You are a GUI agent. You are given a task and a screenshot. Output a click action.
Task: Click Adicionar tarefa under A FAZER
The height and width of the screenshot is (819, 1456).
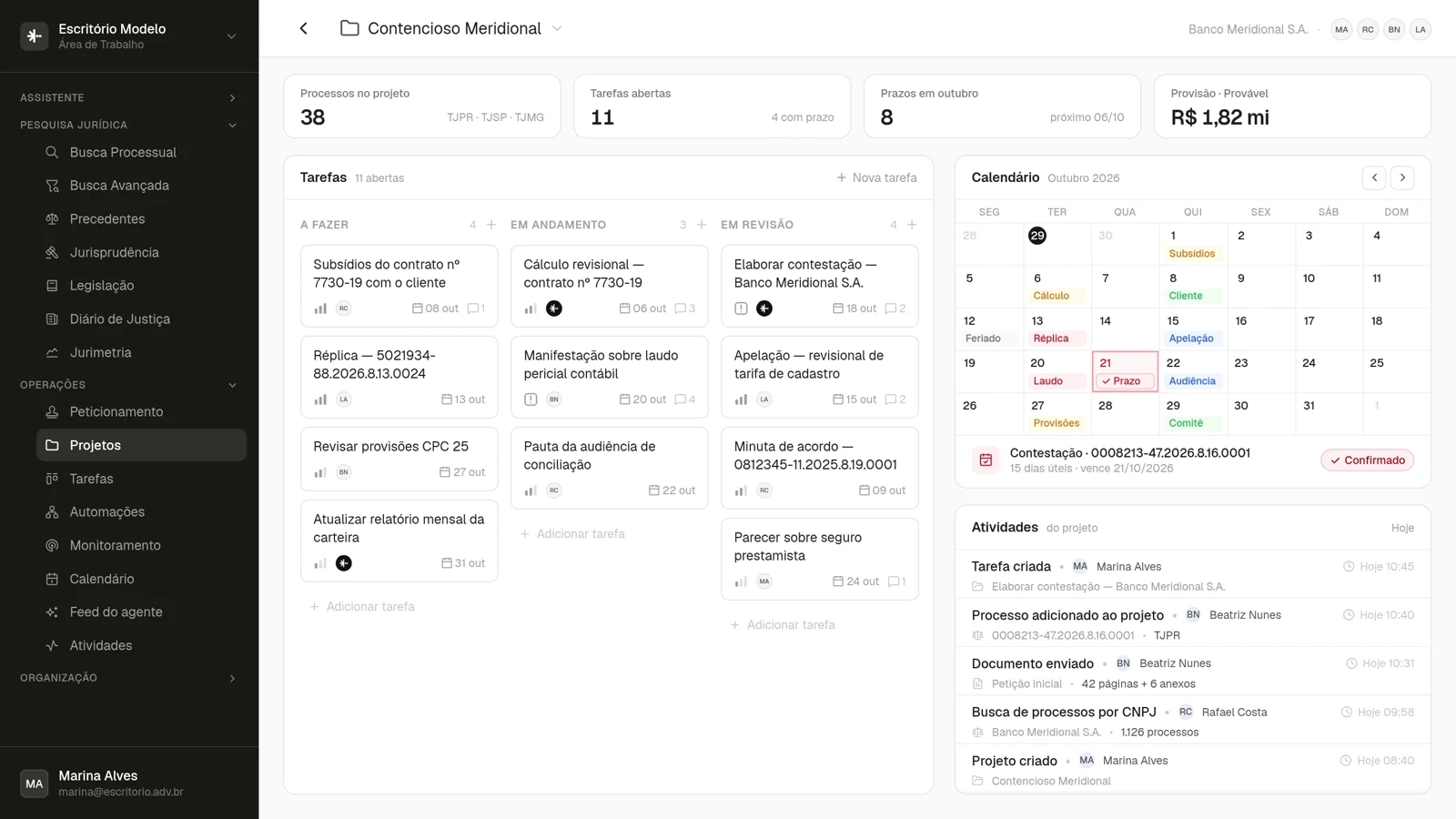point(362,607)
